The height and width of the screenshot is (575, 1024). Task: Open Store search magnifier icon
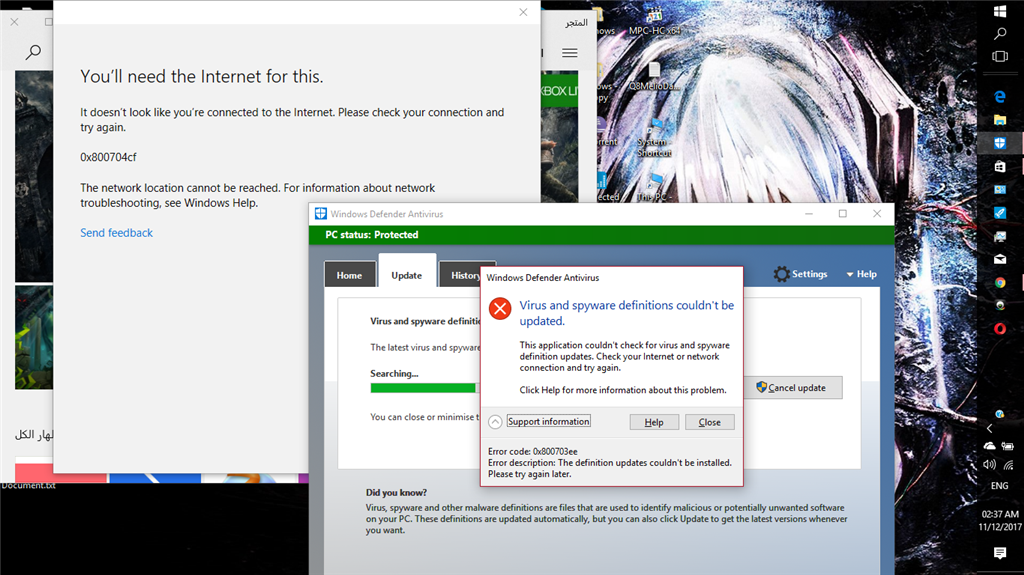point(33,52)
